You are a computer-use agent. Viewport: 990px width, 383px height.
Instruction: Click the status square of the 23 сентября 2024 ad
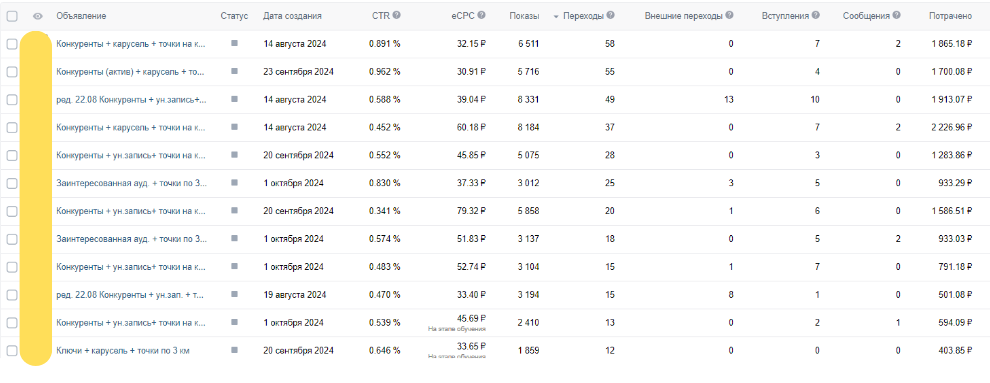(234, 71)
